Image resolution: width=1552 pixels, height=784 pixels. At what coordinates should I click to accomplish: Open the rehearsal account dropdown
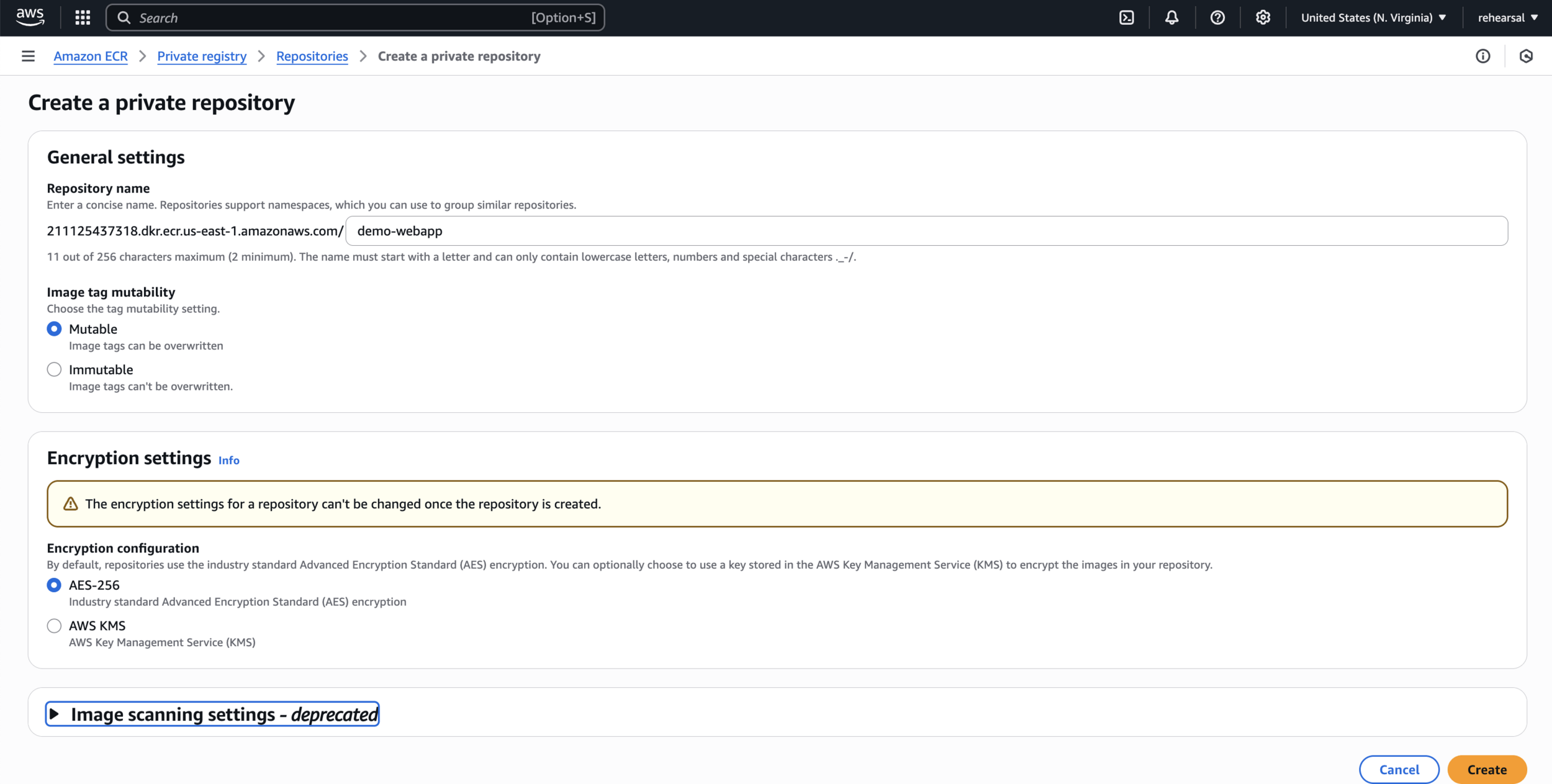click(x=1507, y=17)
